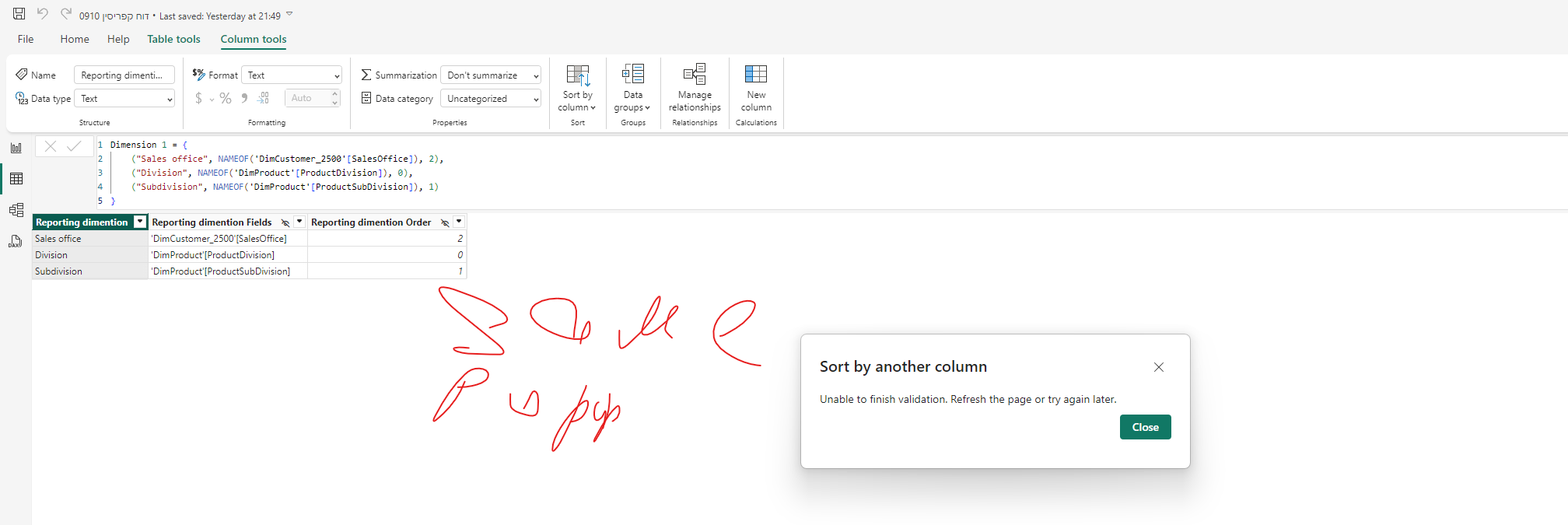The image size is (1568, 525).
Task: Click the Summarization sigma icon
Action: coord(366,75)
